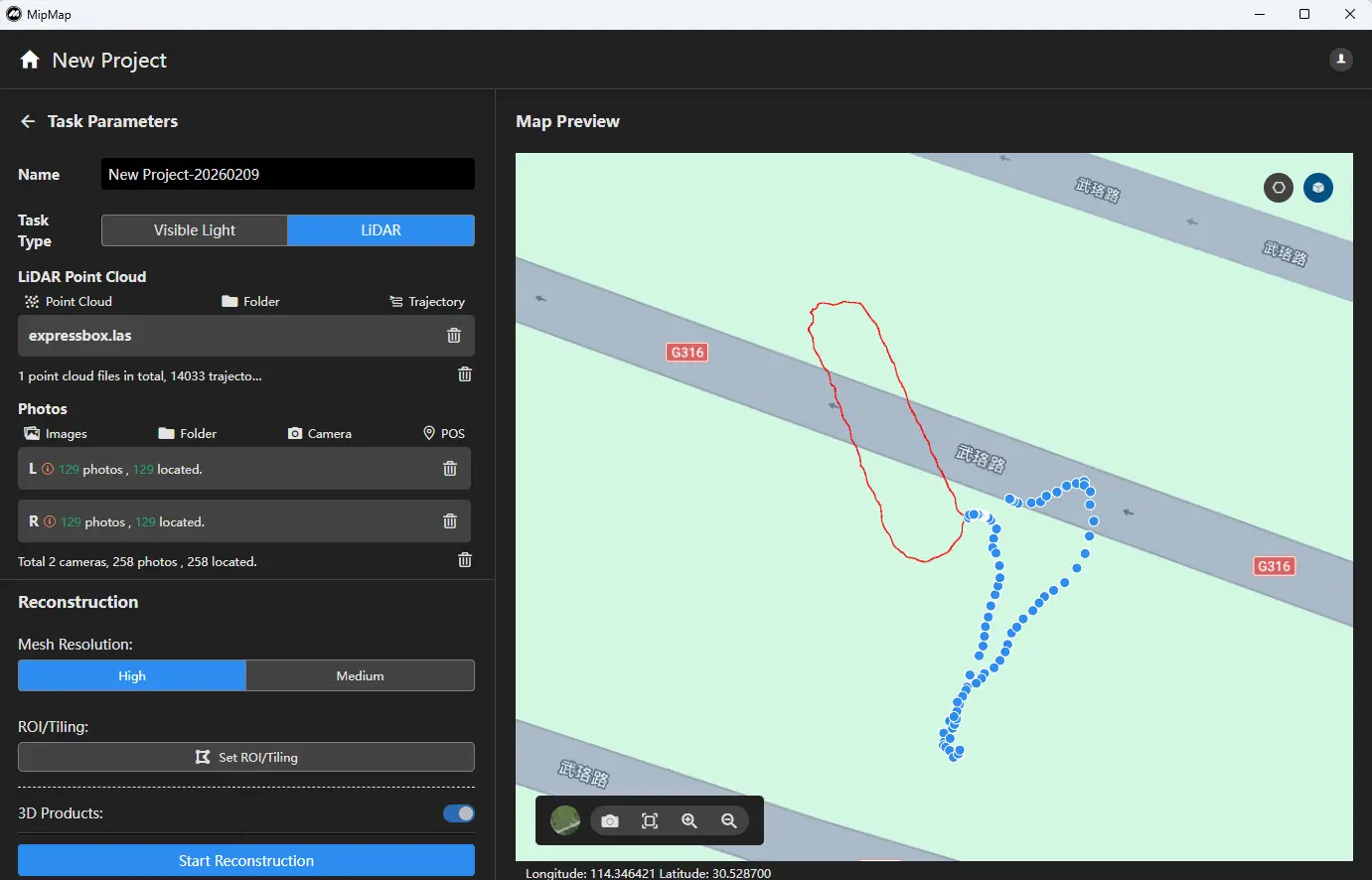This screenshot has height=880, width=1372.
Task: Delete the expressbox.las point cloud file
Action: tap(454, 336)
